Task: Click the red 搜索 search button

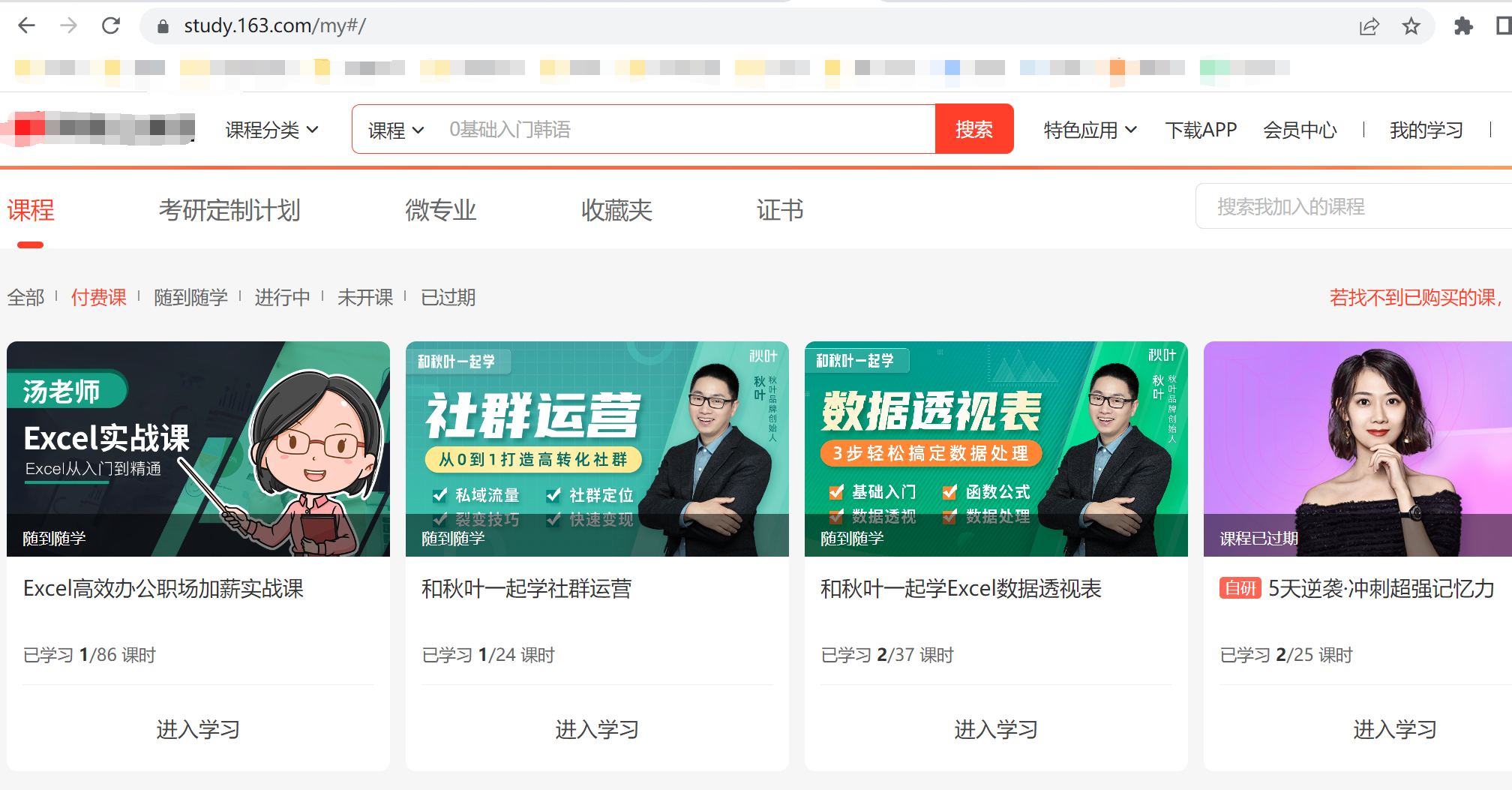Action: pyautogui.click(x=973, y=128)
